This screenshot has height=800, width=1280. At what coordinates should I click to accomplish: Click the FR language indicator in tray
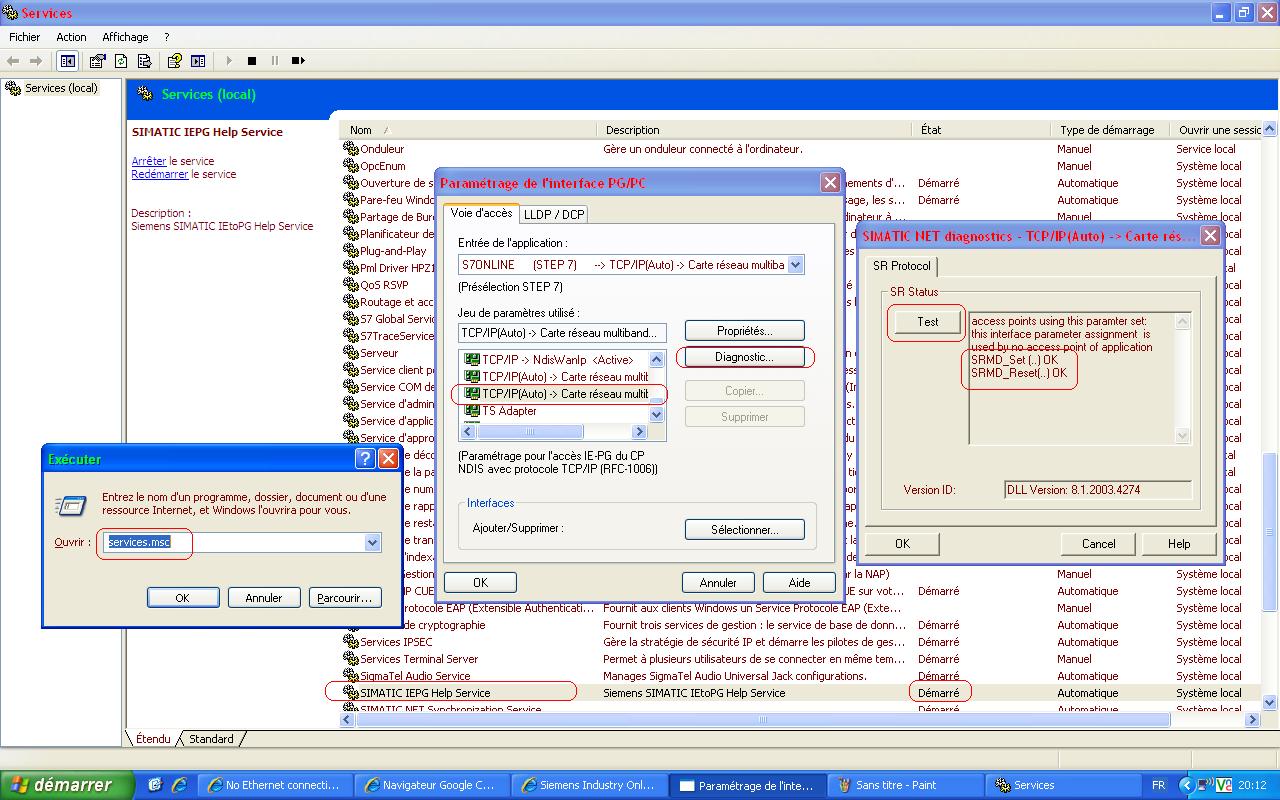pyautogui.click(x=1158, y=785)
